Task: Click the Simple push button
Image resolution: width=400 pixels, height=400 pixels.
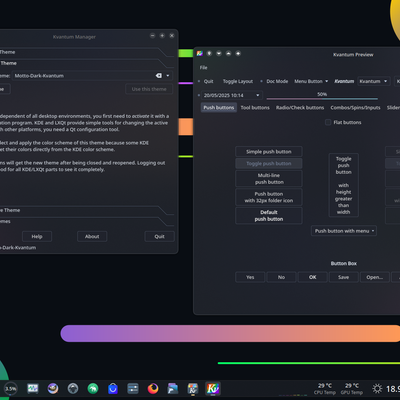Action: 269,151
